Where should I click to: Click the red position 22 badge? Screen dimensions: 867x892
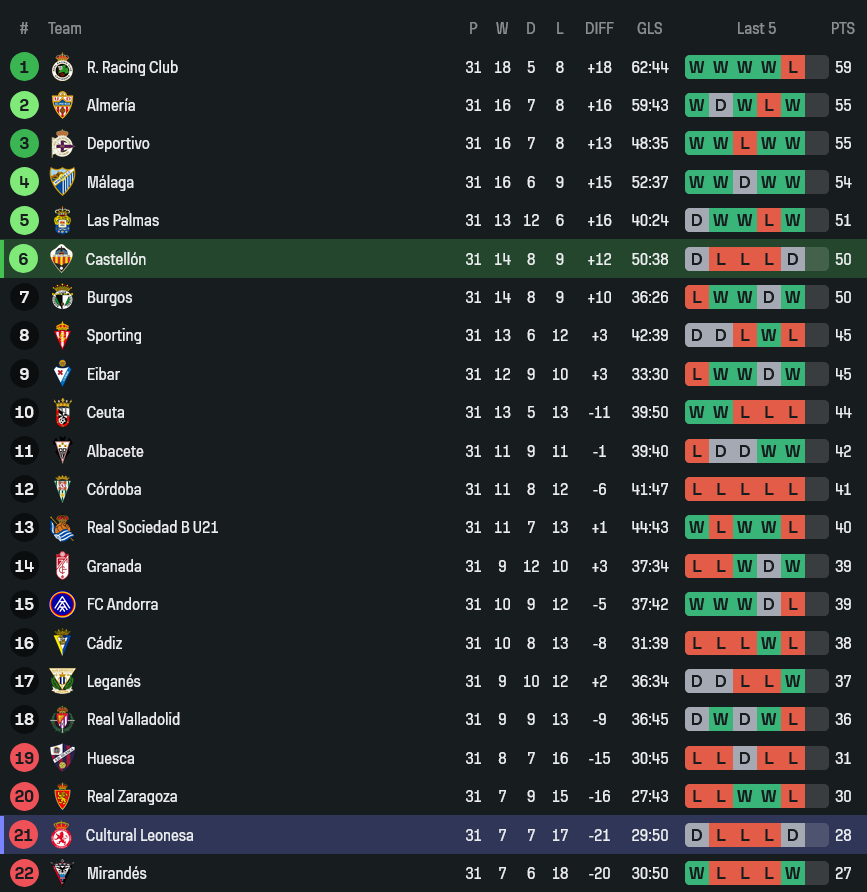pos(24,873)
